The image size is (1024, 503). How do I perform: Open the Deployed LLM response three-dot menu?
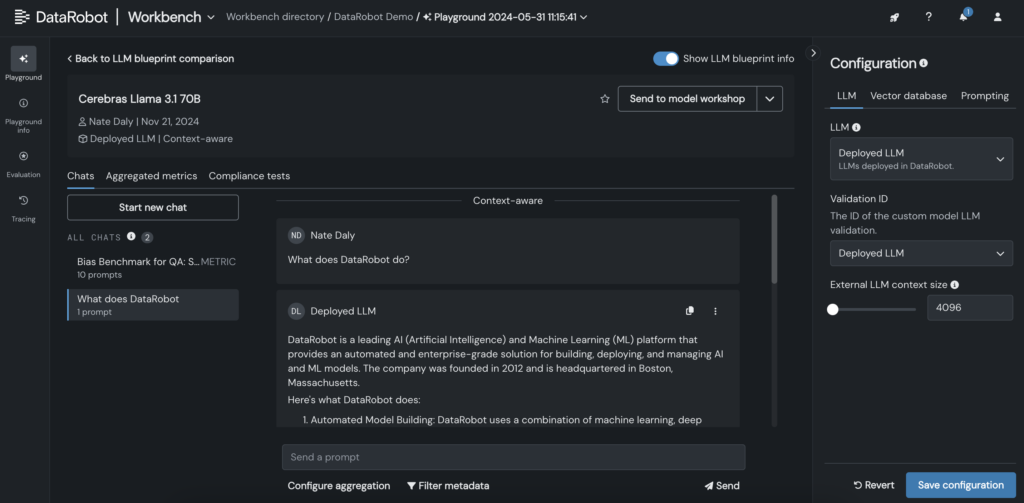[x=715, y=311]
